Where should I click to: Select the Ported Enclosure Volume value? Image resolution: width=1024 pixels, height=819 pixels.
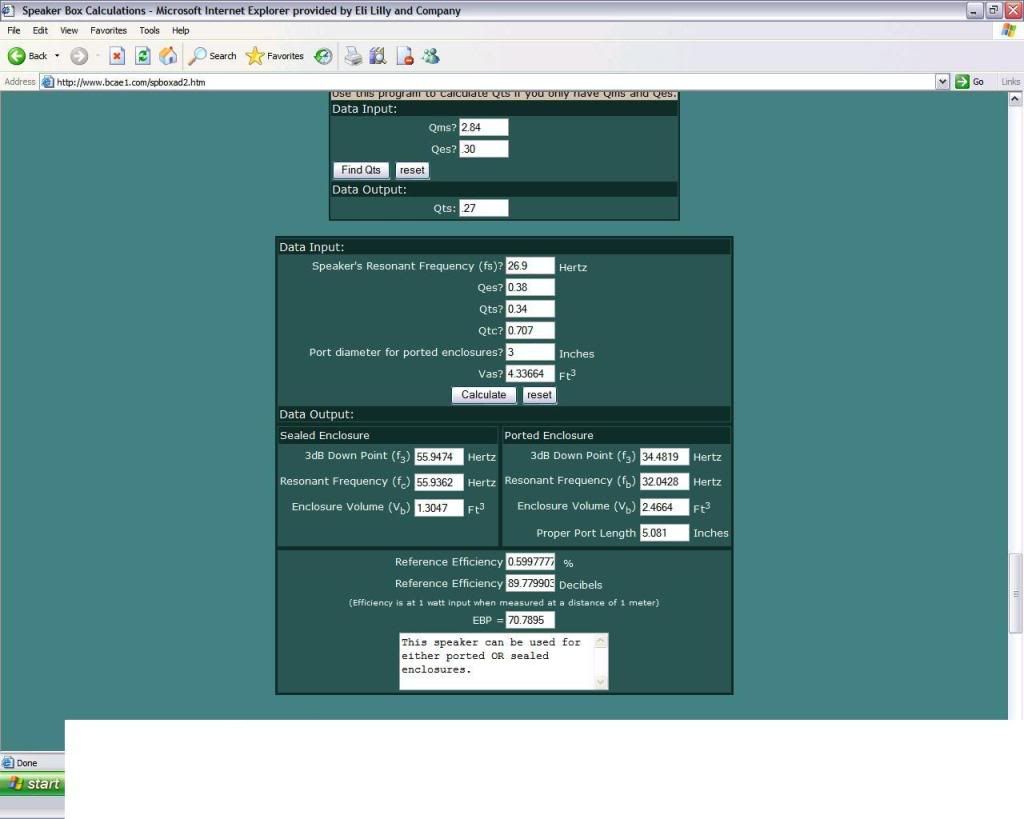664,507
